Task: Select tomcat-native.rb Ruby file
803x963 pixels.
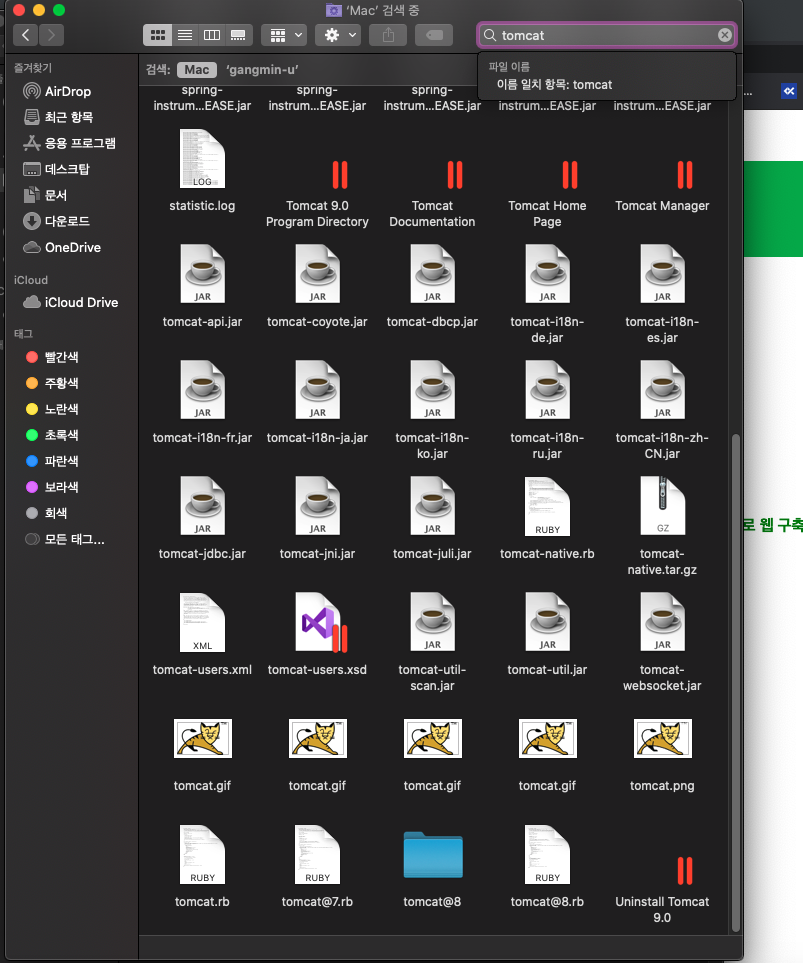Action: tap(547, 506)
